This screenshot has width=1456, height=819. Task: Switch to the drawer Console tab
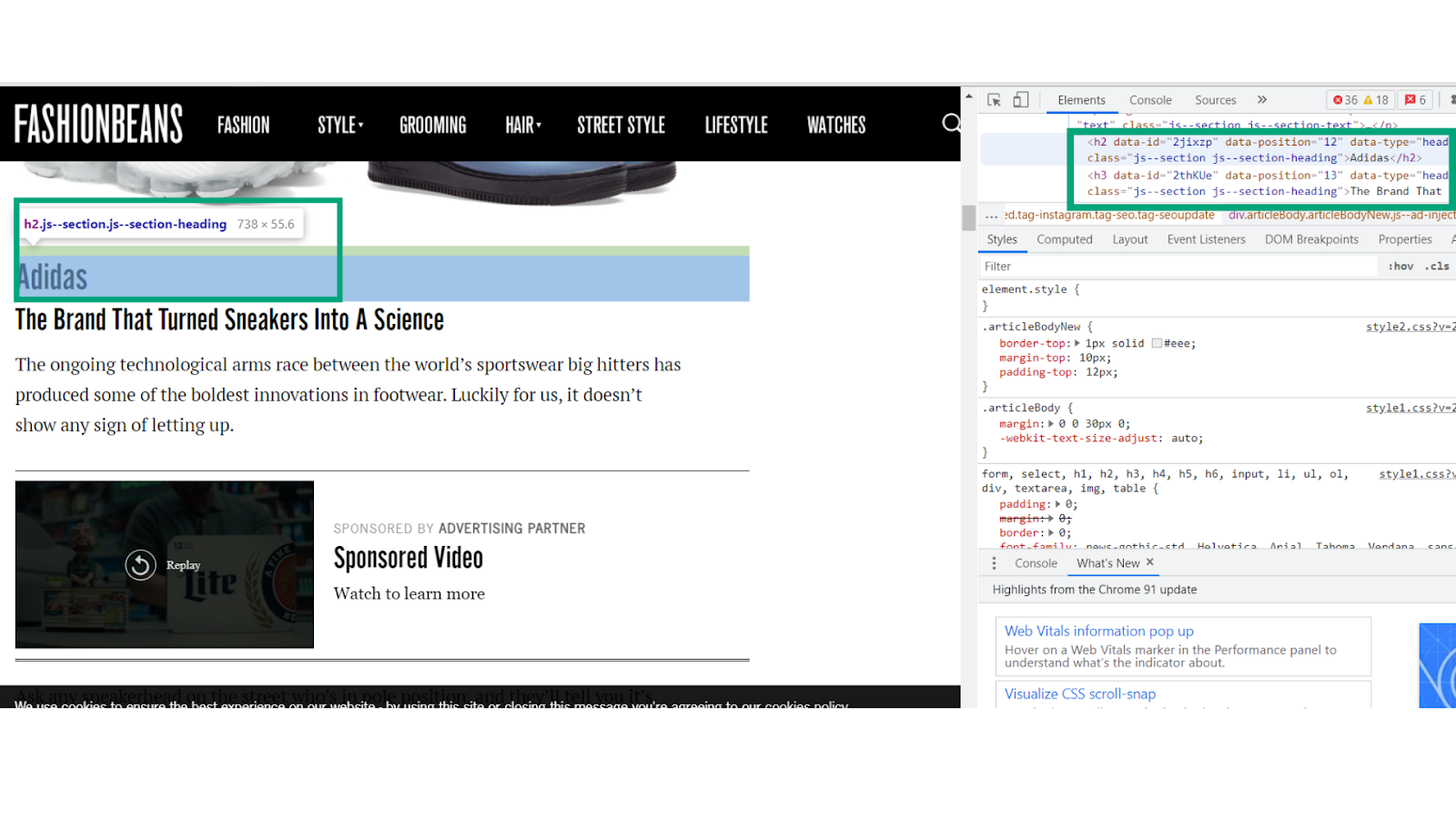coord(1036,563)
